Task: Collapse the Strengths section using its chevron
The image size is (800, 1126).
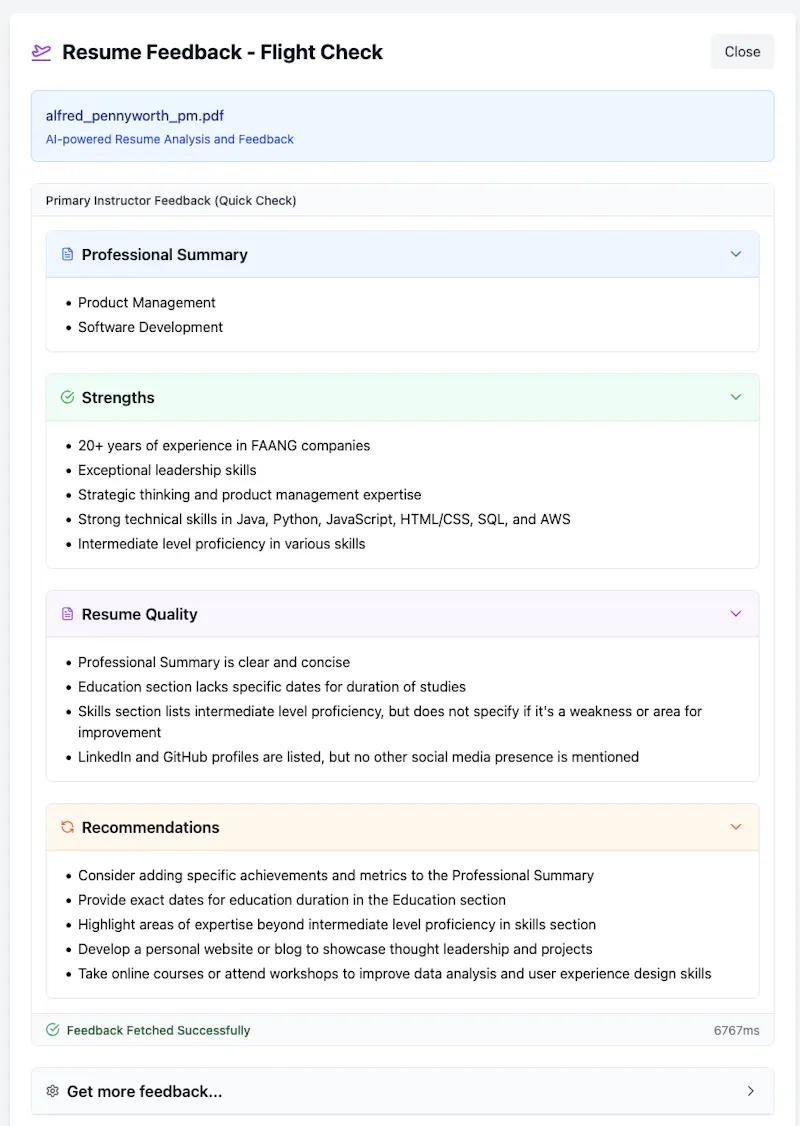Action: pyautogui.click(x=736, y=397)
